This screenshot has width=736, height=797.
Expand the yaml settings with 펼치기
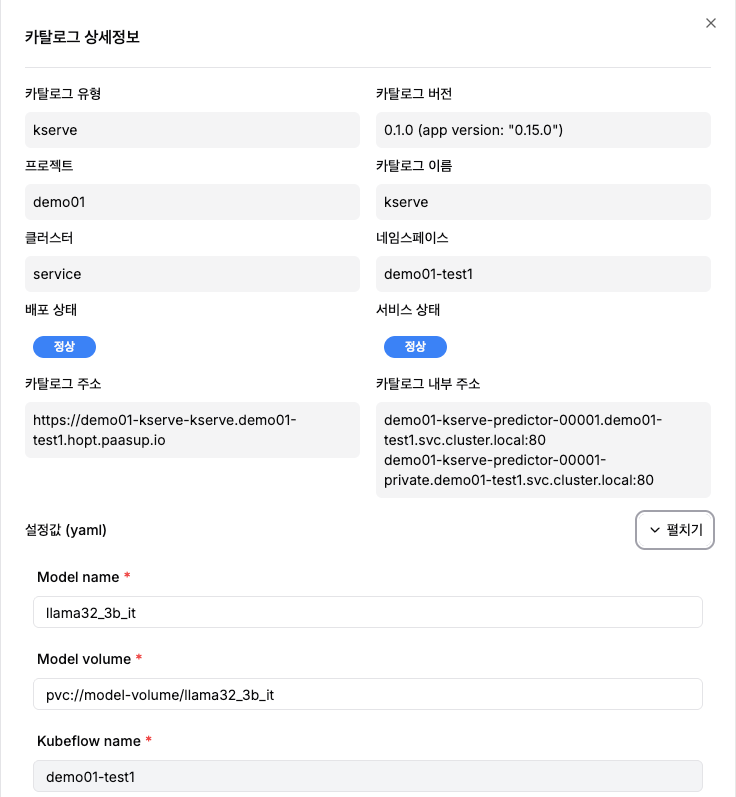click(x=674, y=530)
